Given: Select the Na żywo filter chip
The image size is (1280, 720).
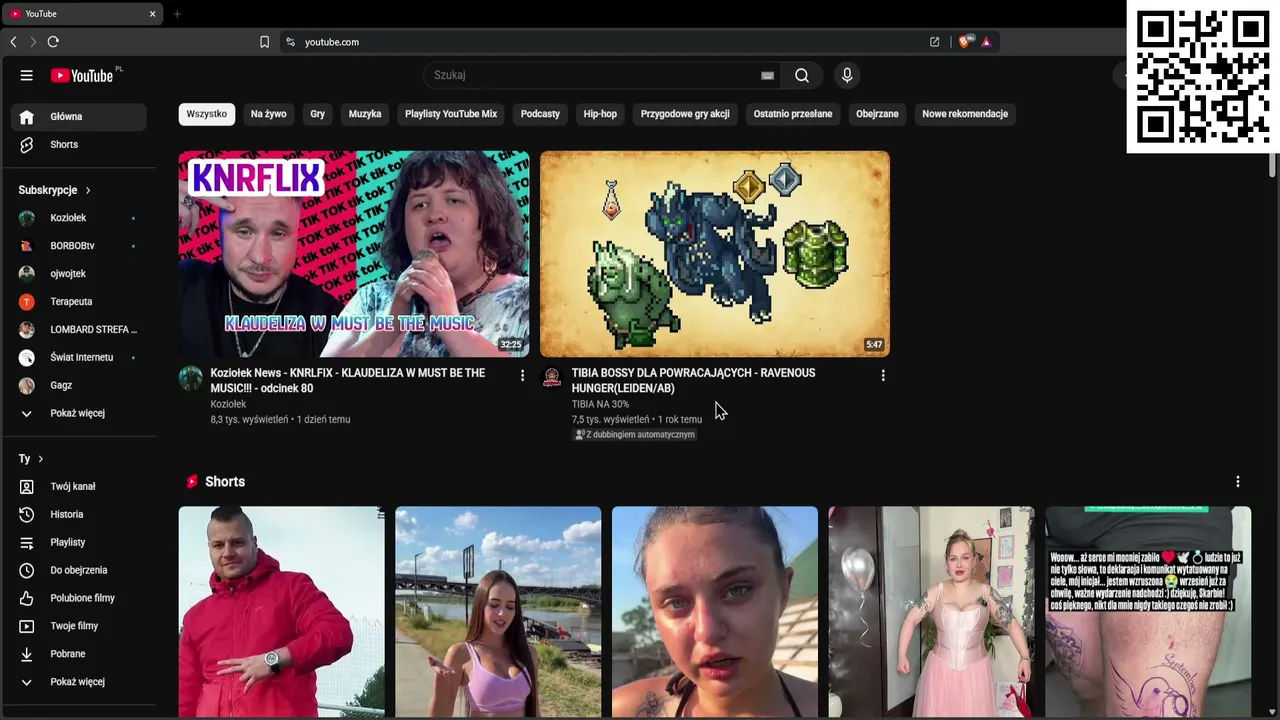Looking at the screenshot, I should pyautogui.click(x=269, y=114).
